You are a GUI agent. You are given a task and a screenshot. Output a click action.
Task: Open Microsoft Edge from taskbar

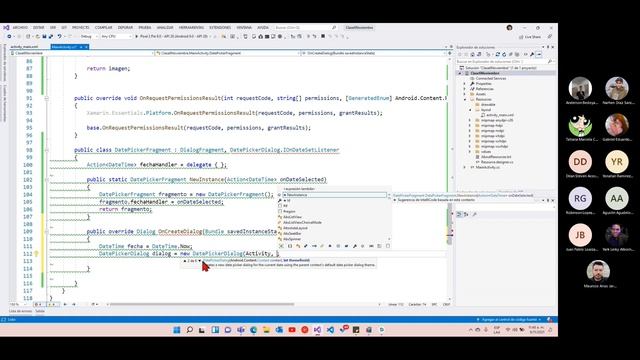[253, 330]
